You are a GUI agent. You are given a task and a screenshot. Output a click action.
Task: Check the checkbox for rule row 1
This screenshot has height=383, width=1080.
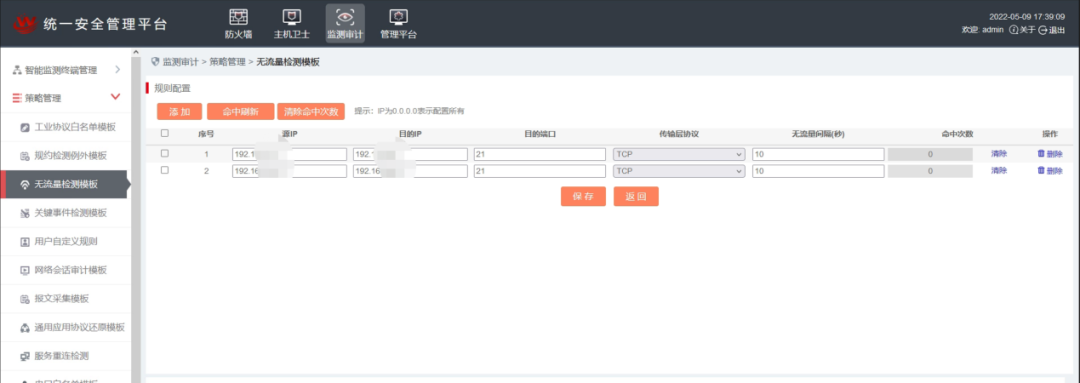pyautogui.click(x=164, y=153)
